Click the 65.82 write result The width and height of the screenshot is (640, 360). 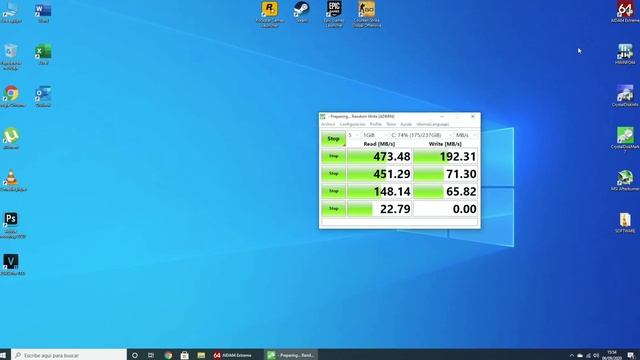445,191
